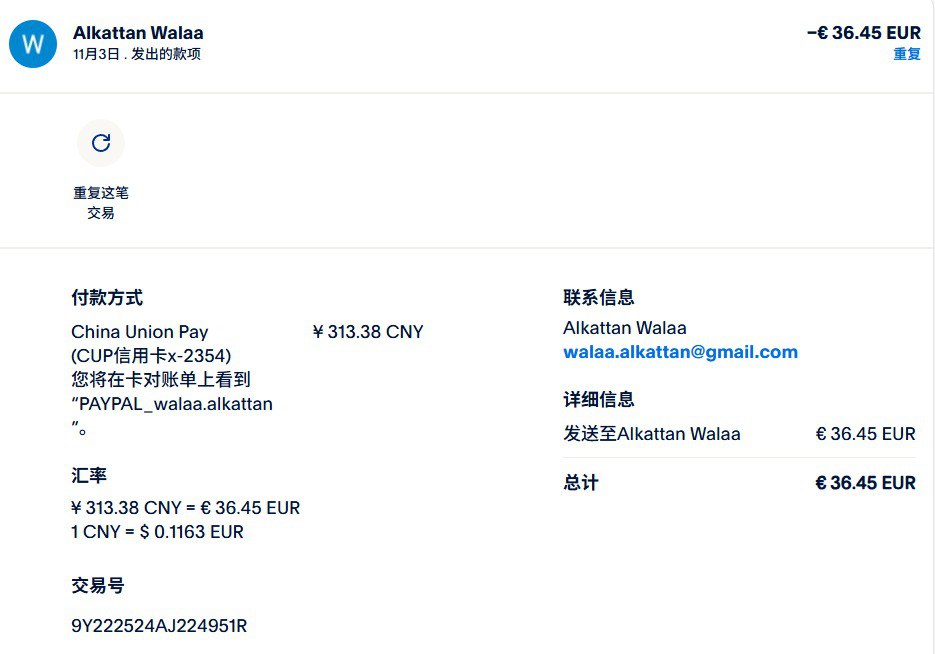Click the 重复这笔交易 label
Screen dimensions: 935x654
tap(101, 202)
